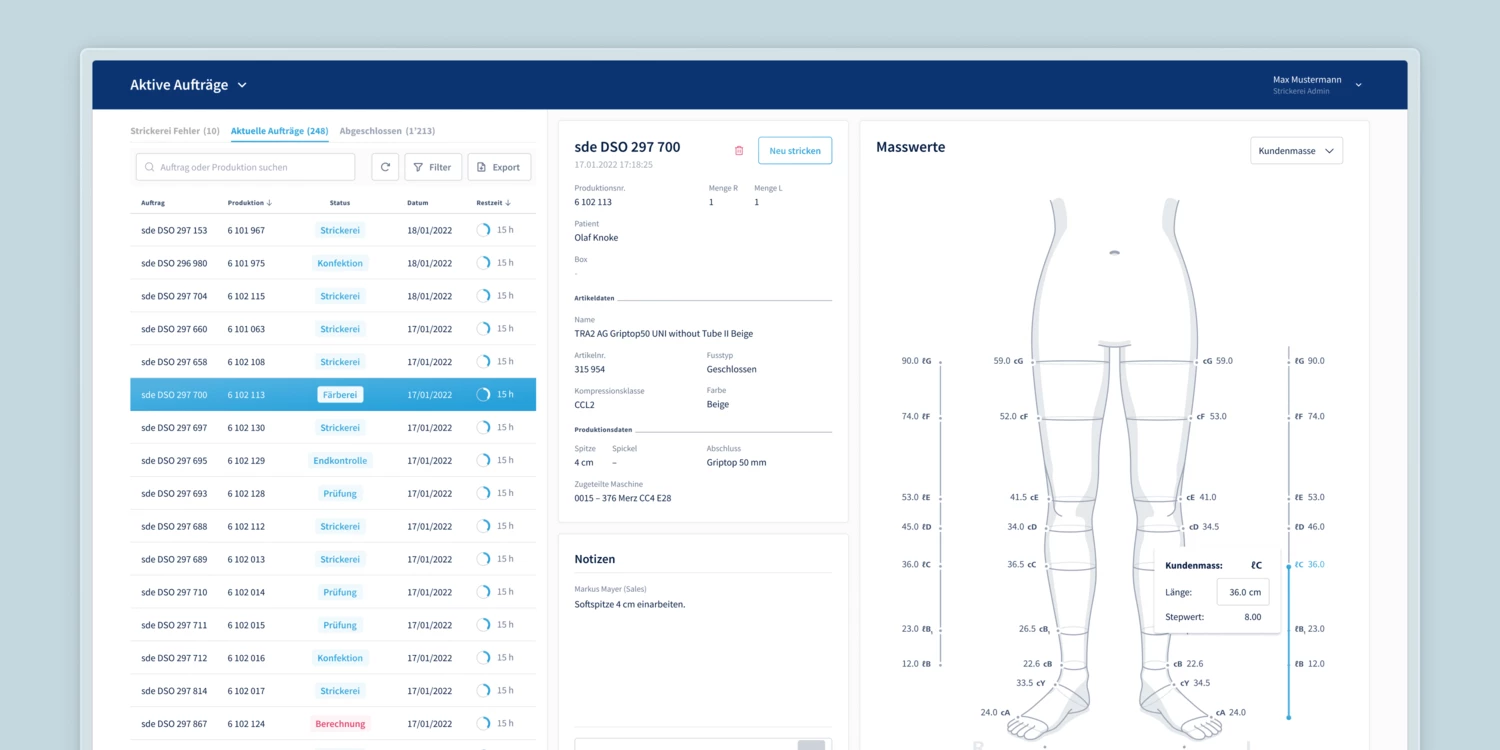Click Produktion column sort arrow

click(x=269, y=203)
